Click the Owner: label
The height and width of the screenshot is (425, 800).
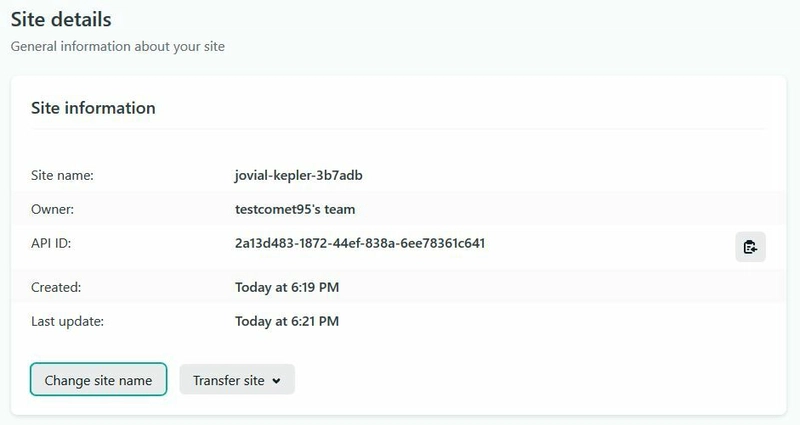click(x=53, y=210)
